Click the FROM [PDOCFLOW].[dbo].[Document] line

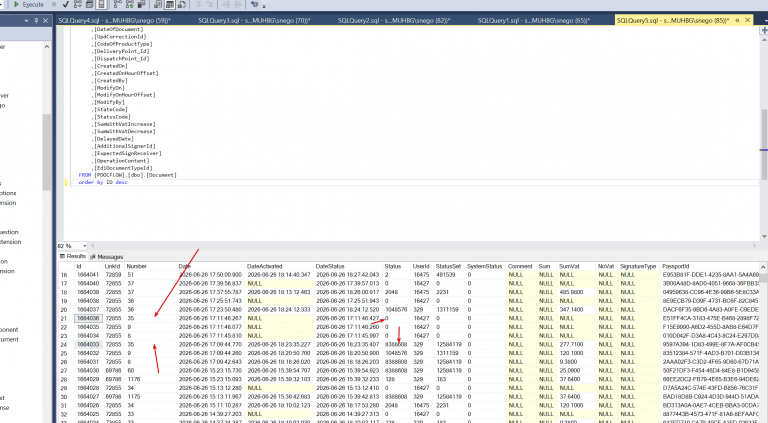pyautogui.click(x=127, y=175)
